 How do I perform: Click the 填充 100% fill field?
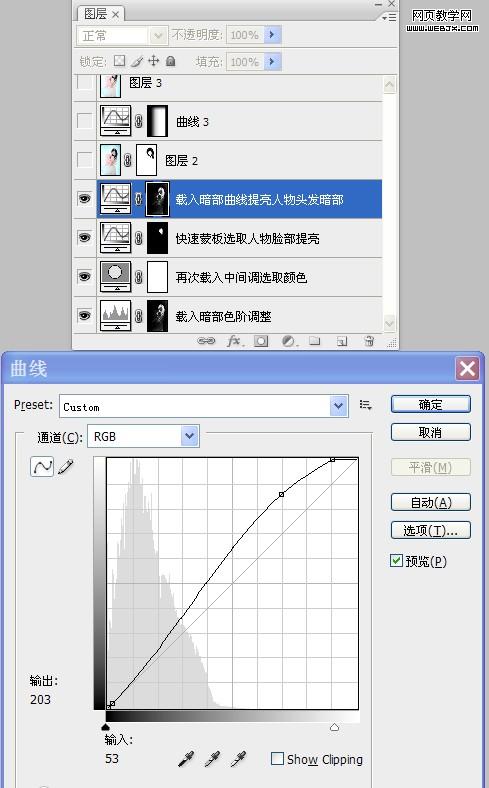coord(245,61)
